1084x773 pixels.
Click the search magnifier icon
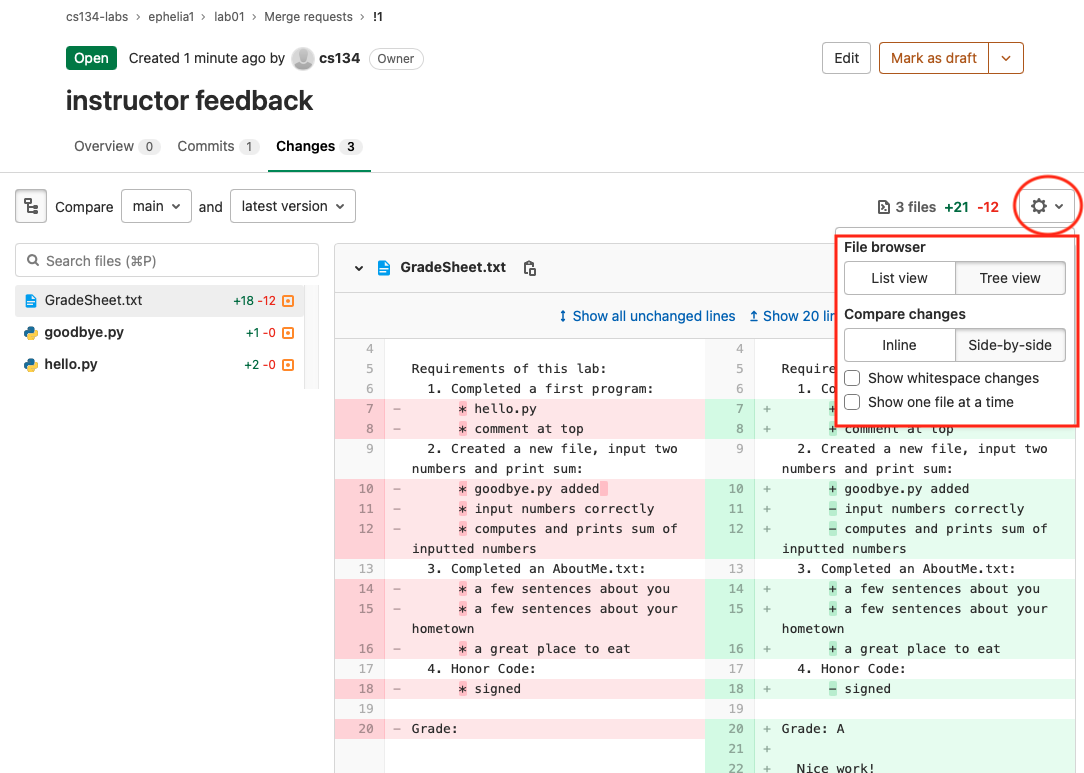tap(32, 261)
